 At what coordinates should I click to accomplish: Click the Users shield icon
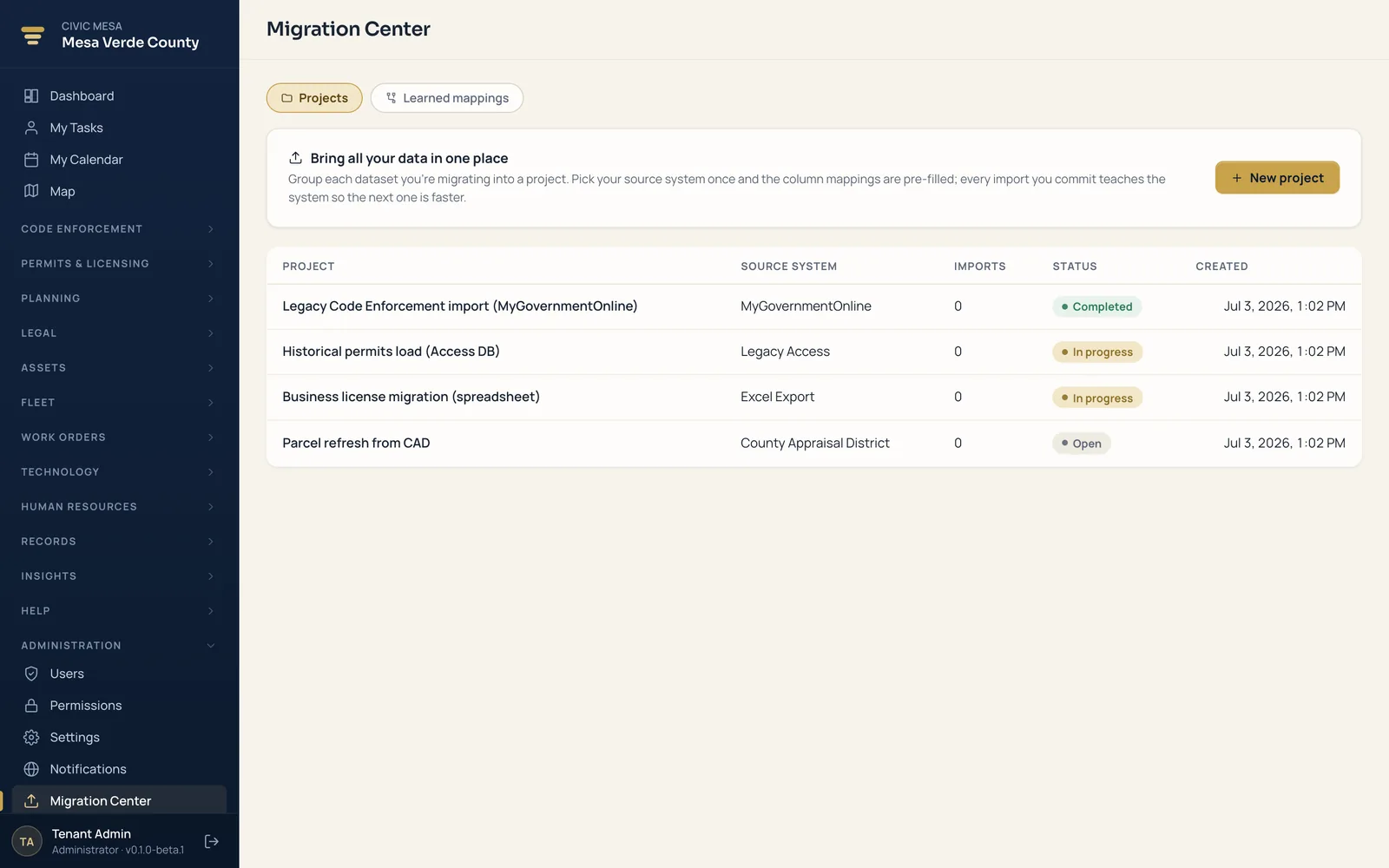pos(31,674)
